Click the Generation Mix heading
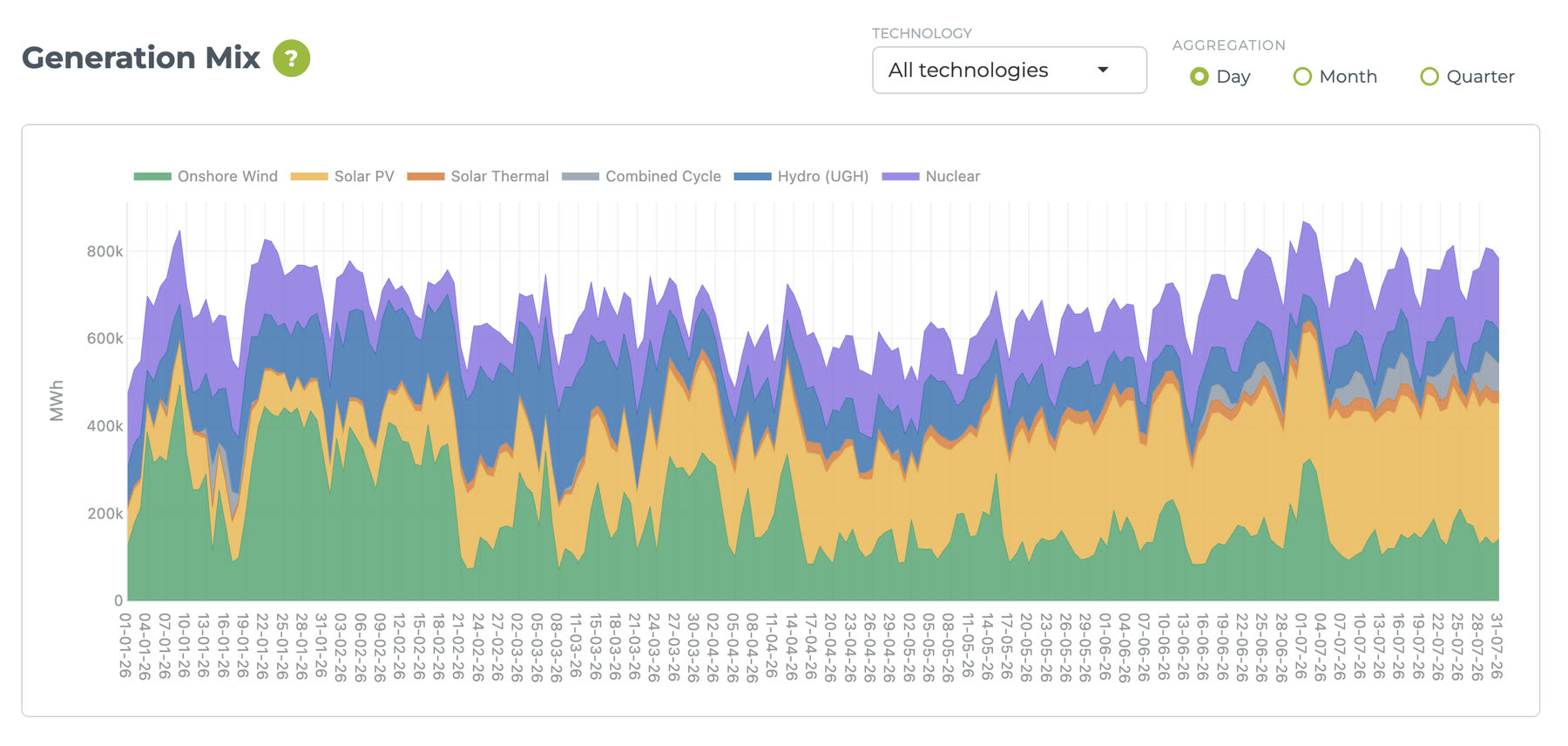1568x746 pixels. tap(141, 58)
